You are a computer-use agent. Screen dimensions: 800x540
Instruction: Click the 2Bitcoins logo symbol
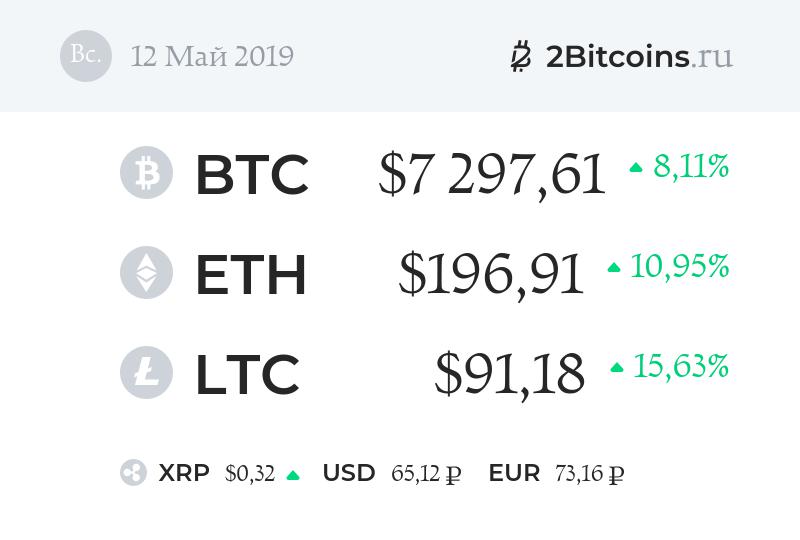[521, 57]
